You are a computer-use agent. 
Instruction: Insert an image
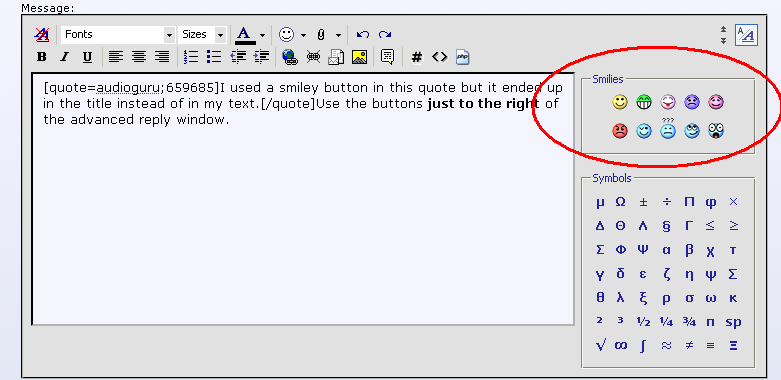359,57
